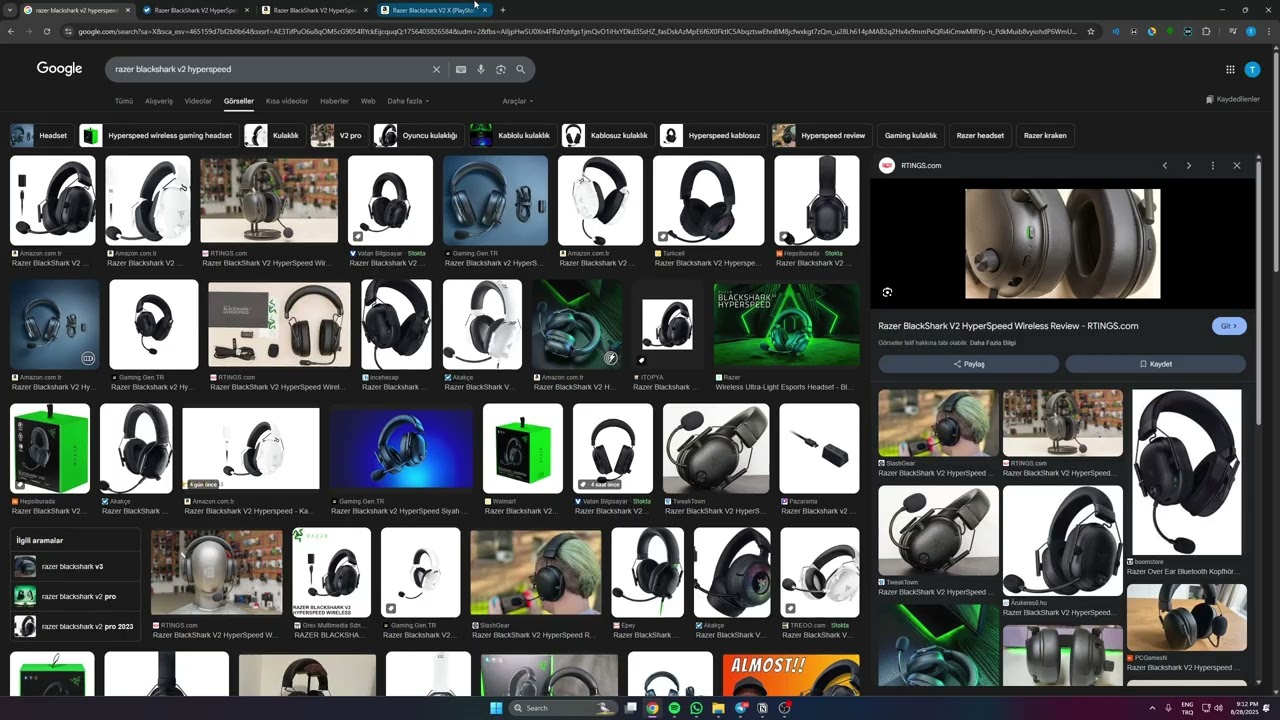Click the Git button in preview panel

1229,326
